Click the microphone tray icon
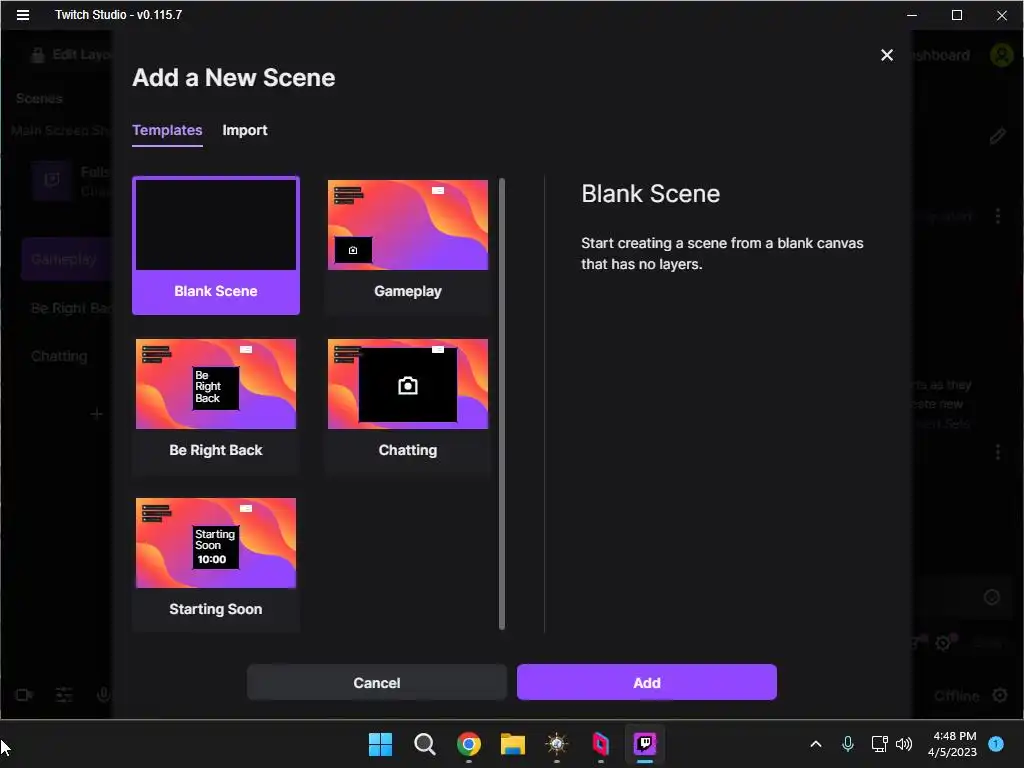This screenshot has height=768, width=1024. (x=847, y=744)
